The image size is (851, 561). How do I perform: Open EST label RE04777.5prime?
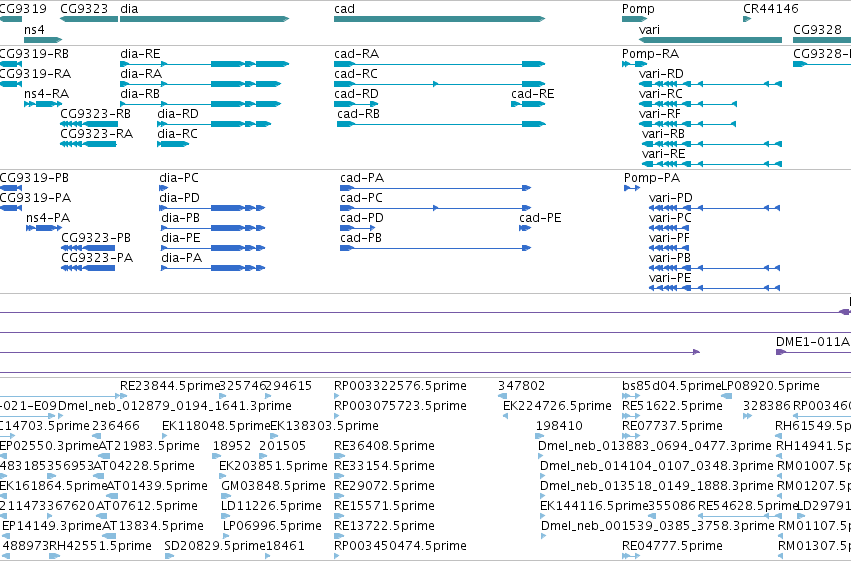point(672,546)
